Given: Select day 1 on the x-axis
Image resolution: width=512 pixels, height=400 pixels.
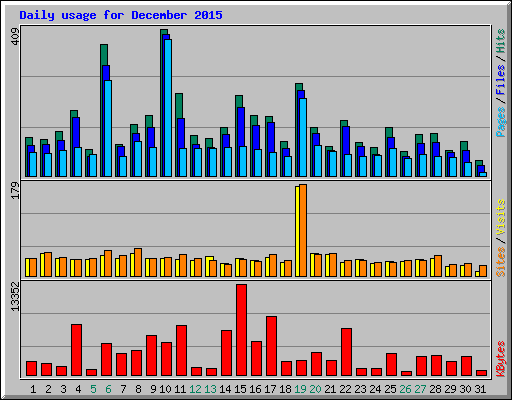Looking at the screenshot, I should point(33,389).
